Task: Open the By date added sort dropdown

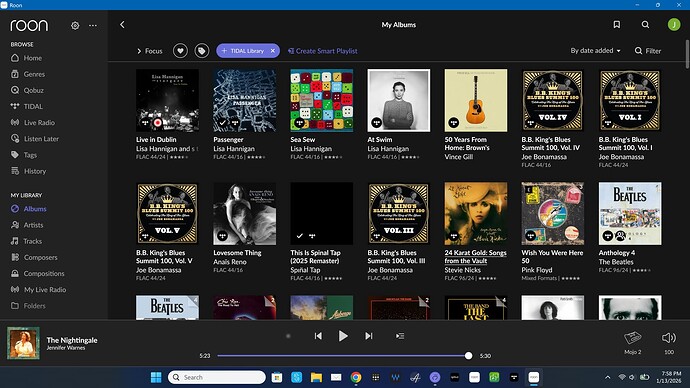Action: click(595, 51)
